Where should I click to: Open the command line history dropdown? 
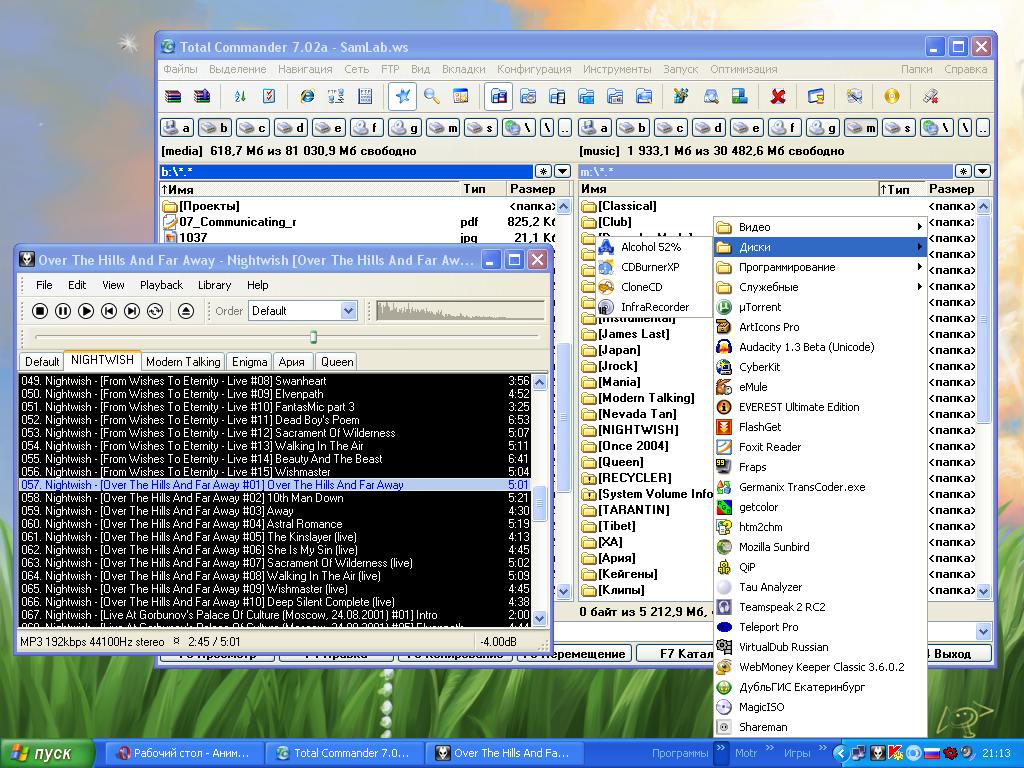point(983,631)
